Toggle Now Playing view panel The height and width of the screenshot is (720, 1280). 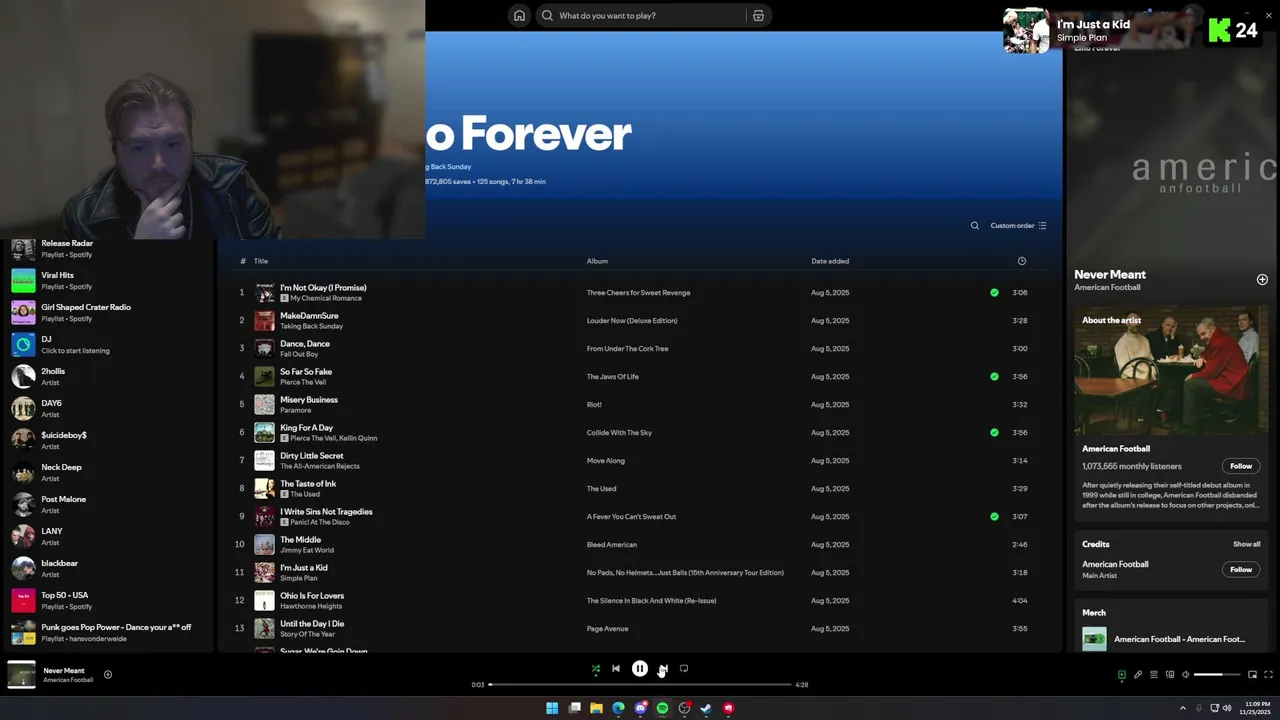click(1121, 675)
